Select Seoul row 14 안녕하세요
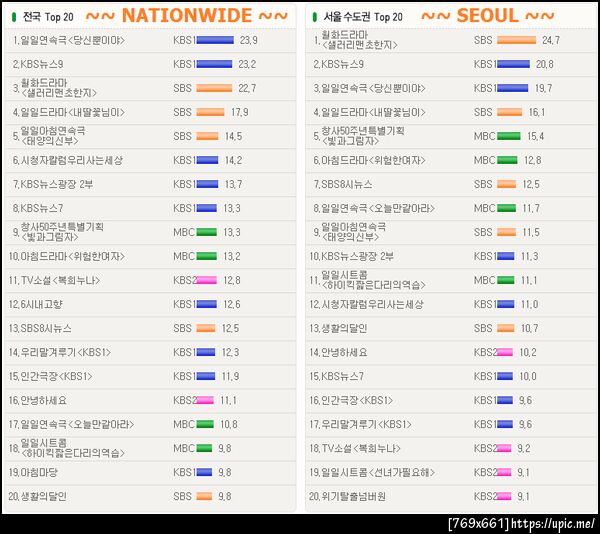 tap(451, 352)
